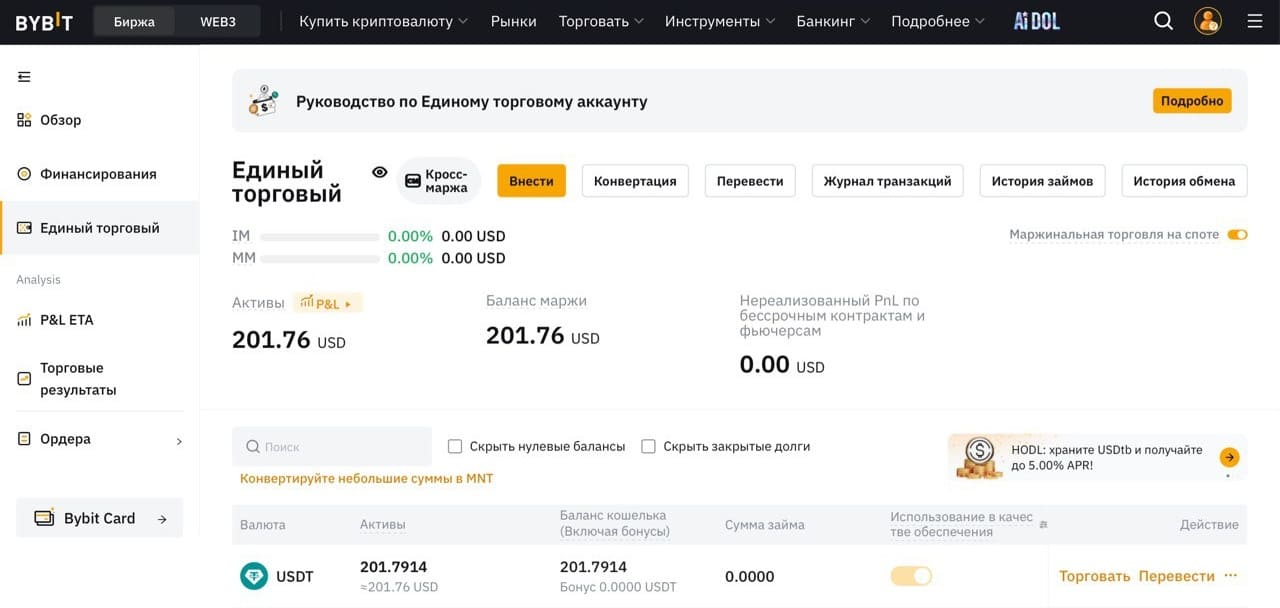Image resolution: width=1280 pixels, height=608 pixels.
Task: Click the IM margin progress bar
Action: pyautogui.click(x=320, y=237)
